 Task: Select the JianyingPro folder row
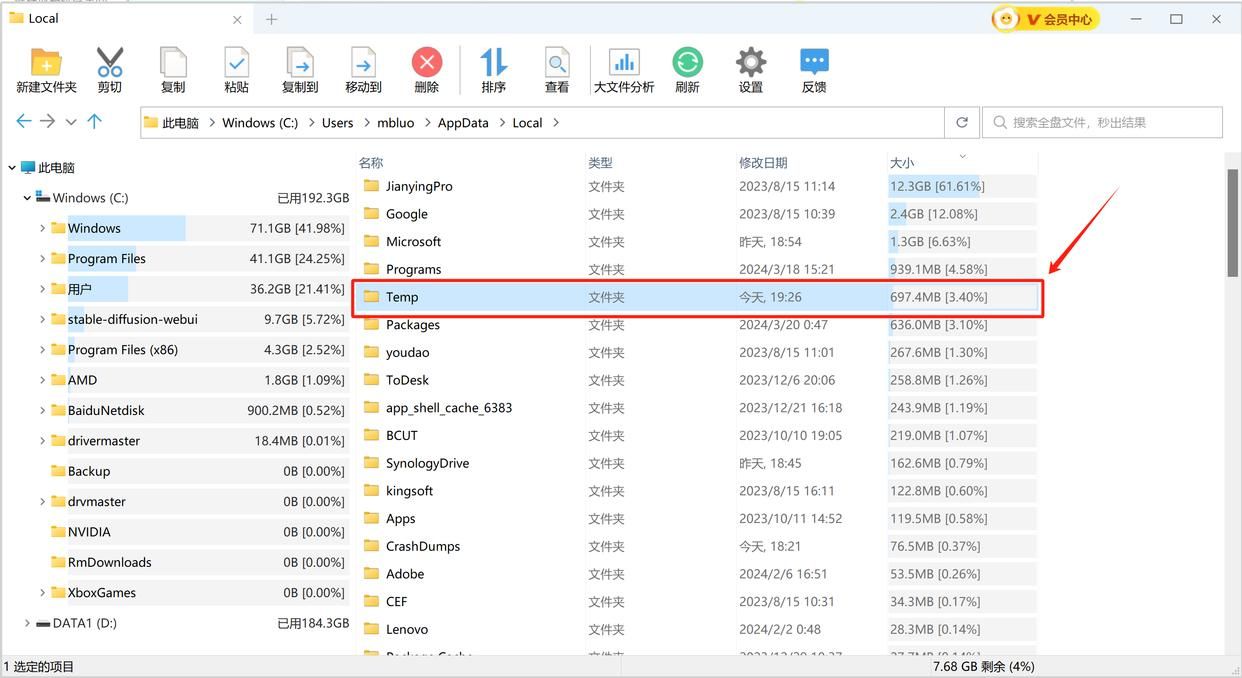[696, 186]
